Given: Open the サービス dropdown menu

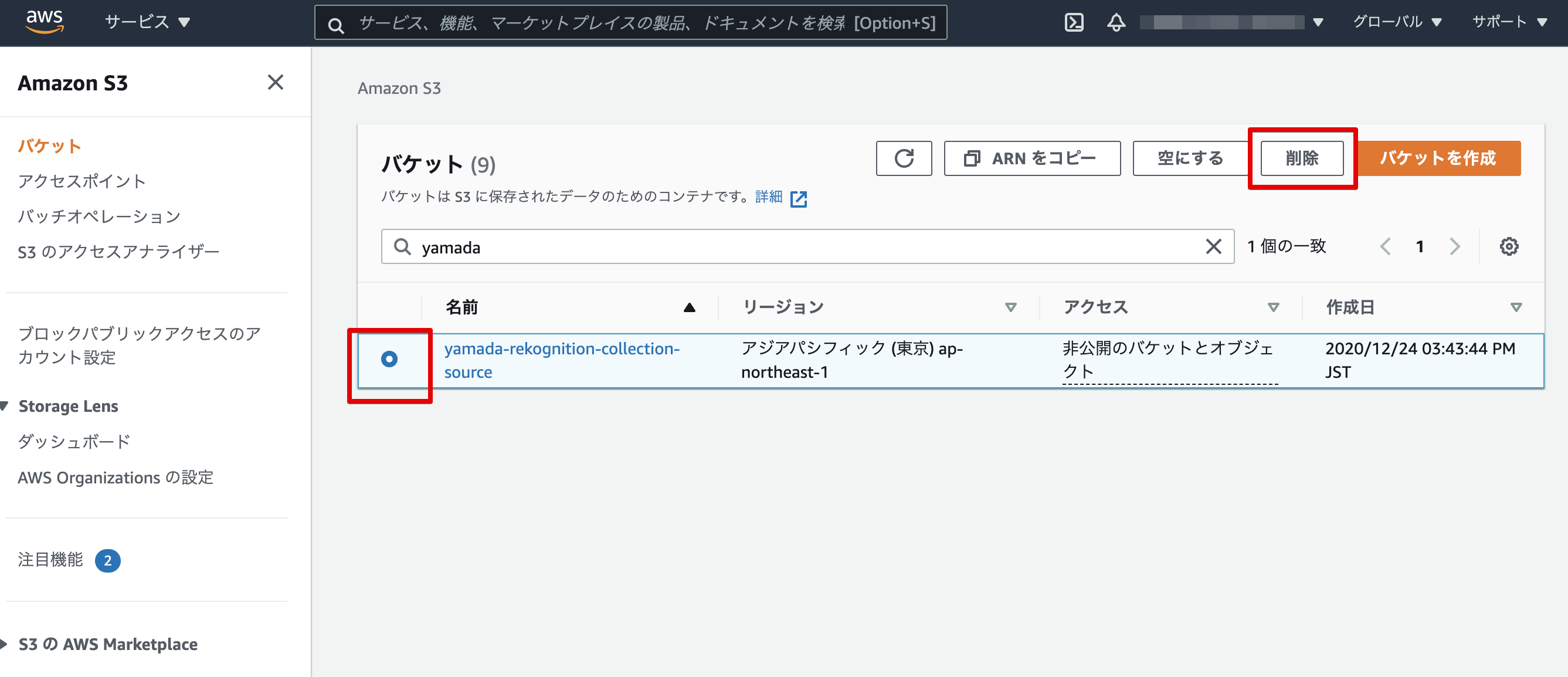Looking at the screenshot, I should [147, 22].
